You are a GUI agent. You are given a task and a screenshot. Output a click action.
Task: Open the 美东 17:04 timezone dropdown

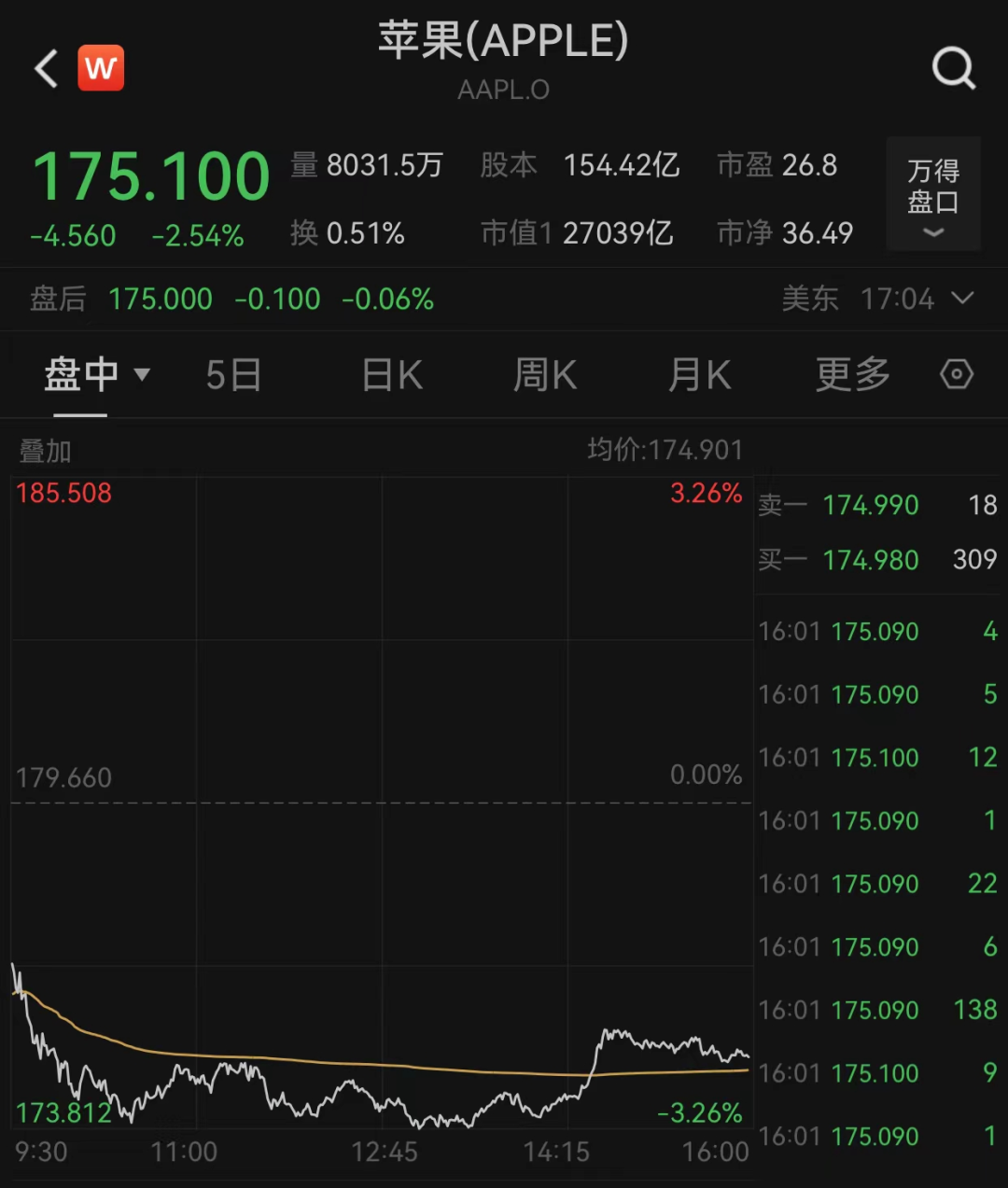coord(877,299)
